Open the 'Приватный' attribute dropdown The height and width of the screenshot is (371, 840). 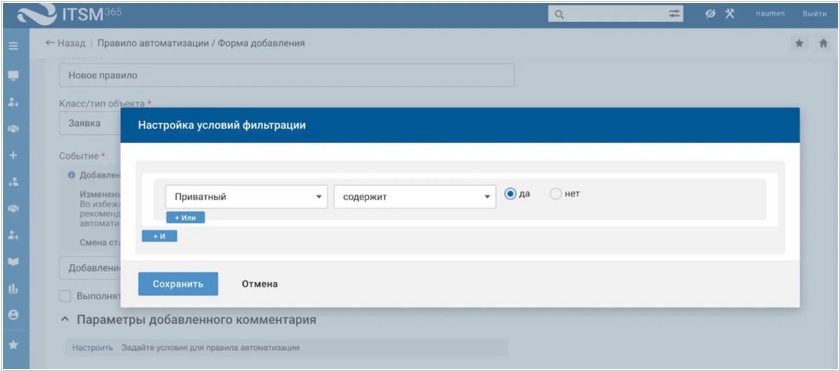(x=246, y=196)
